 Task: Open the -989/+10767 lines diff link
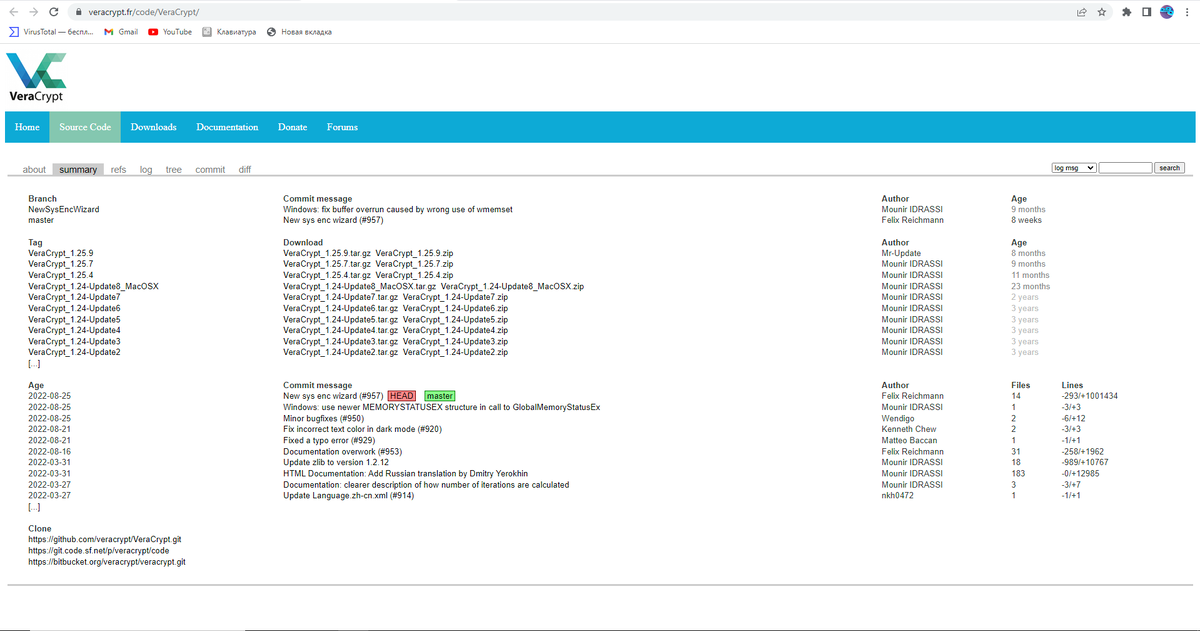1084,463
